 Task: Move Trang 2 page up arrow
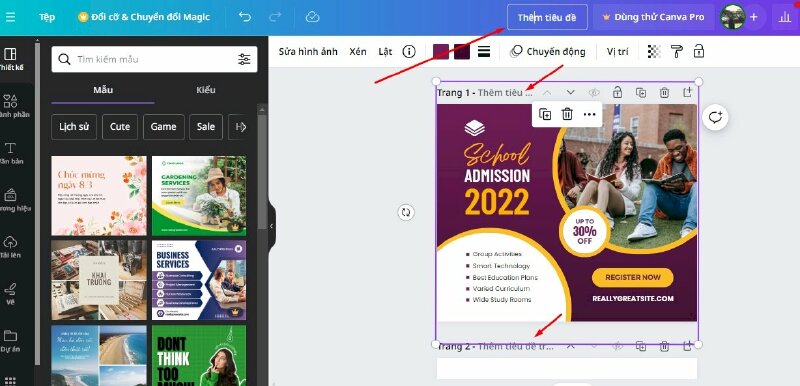[570, 346]
